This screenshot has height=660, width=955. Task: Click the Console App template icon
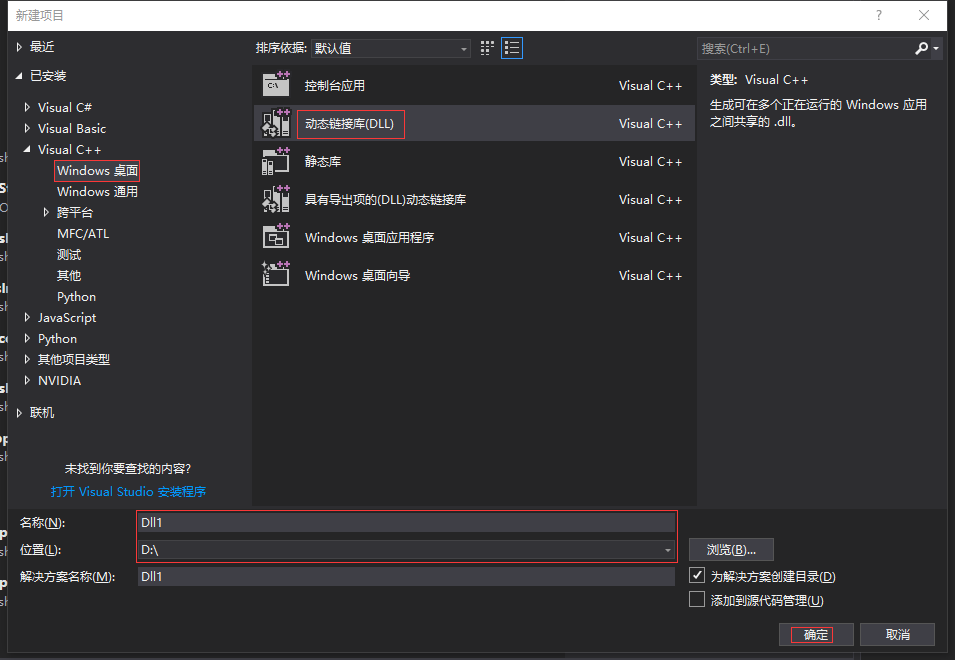[276, 84]
